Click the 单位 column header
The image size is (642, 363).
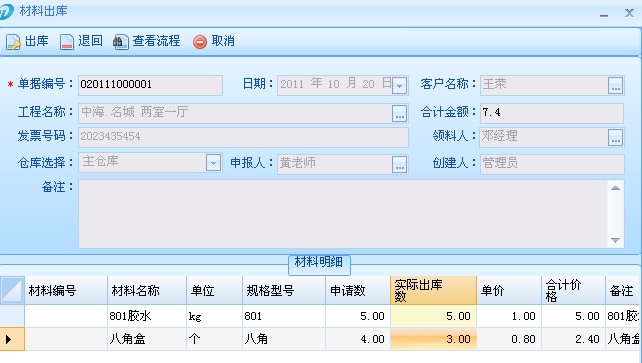click(x=215, y=291)
